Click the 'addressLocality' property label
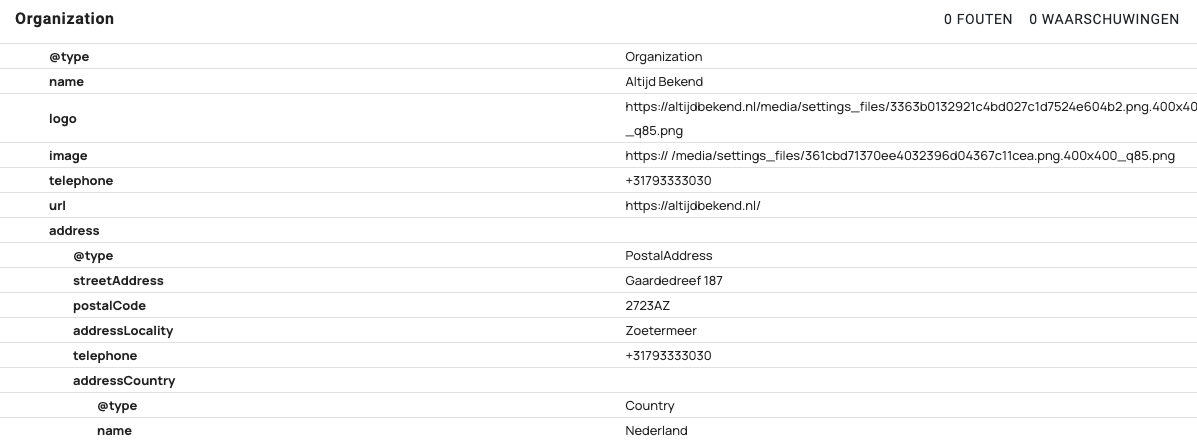This screenshot has width=1197, height=442. pyautogui.click(x=123, y=331)
